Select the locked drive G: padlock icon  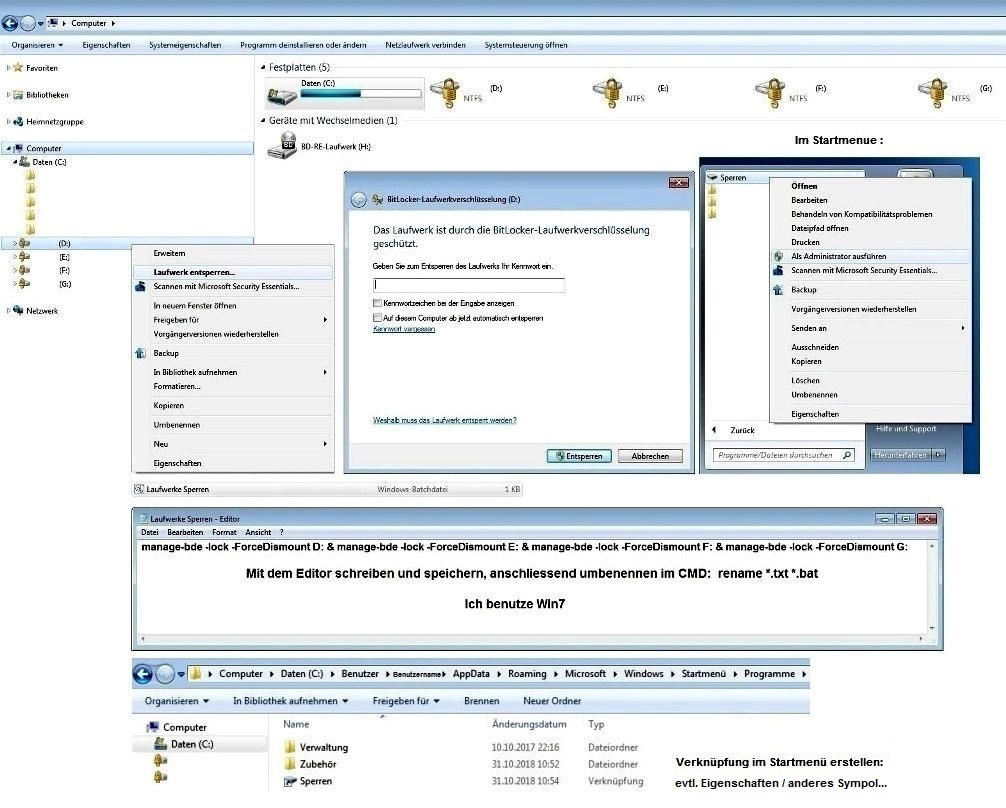point(933,92)
